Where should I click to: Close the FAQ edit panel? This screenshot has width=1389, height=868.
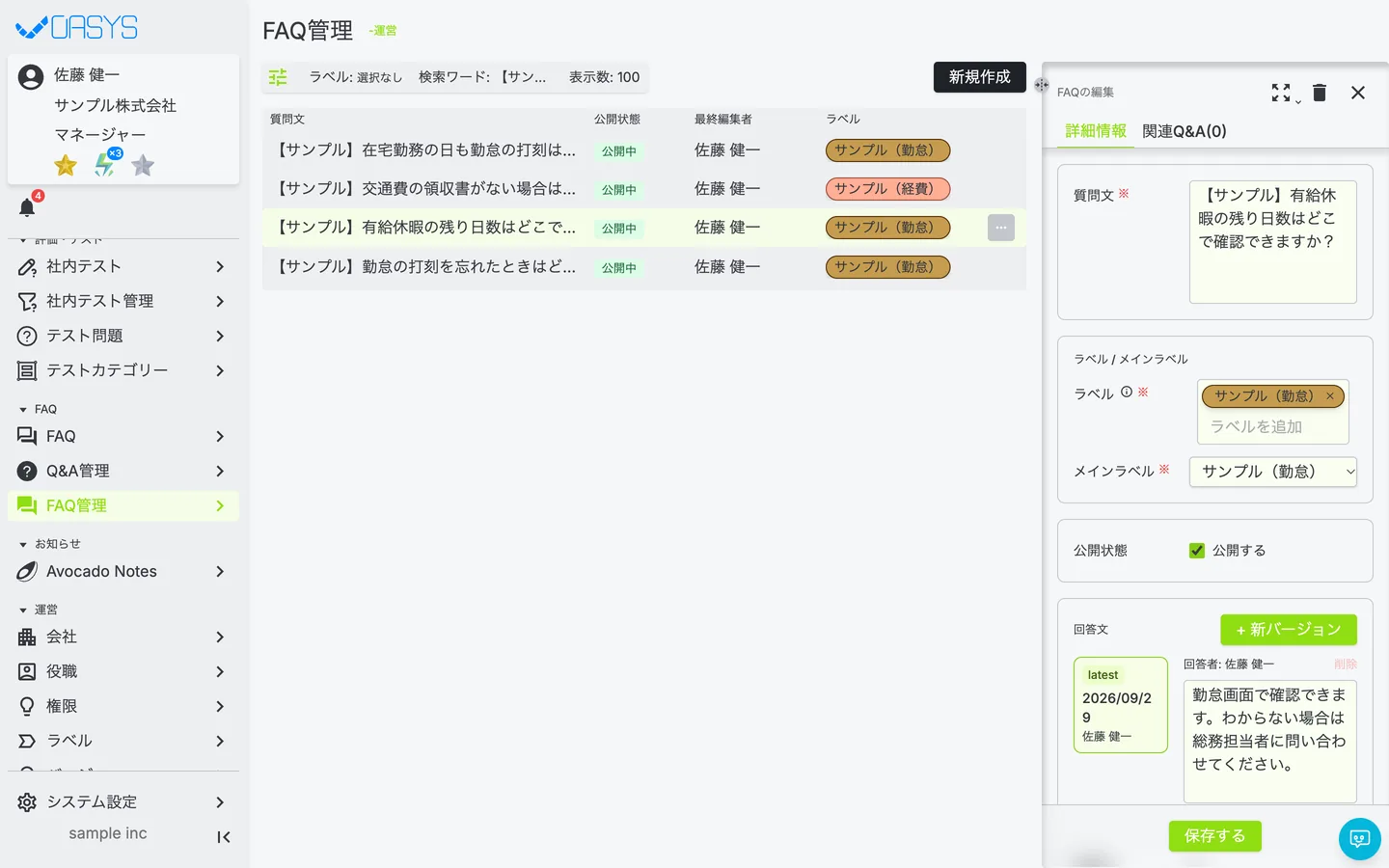click(x=1358, y=93)
